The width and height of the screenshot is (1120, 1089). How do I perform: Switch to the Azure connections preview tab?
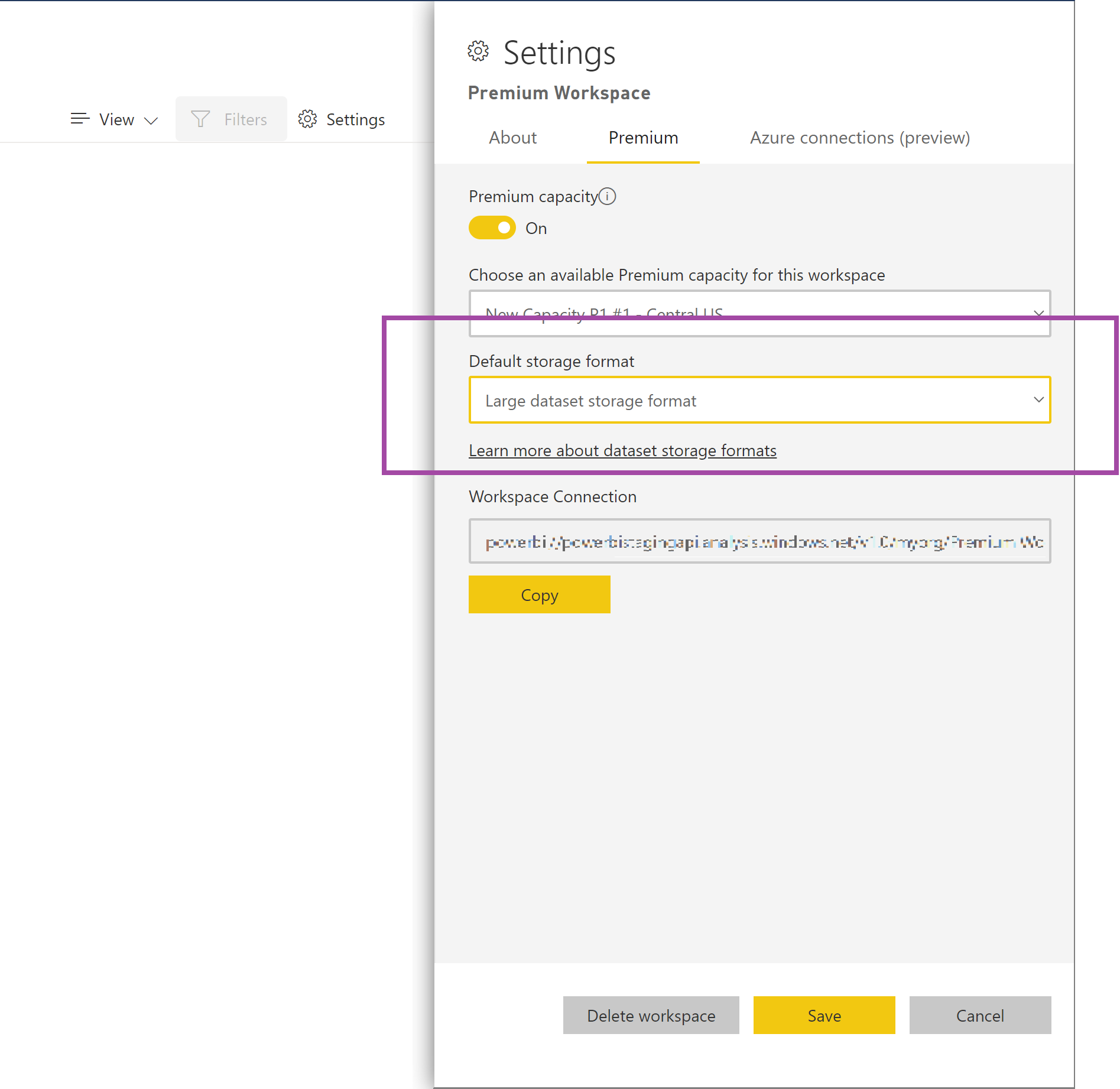(859, 138)
